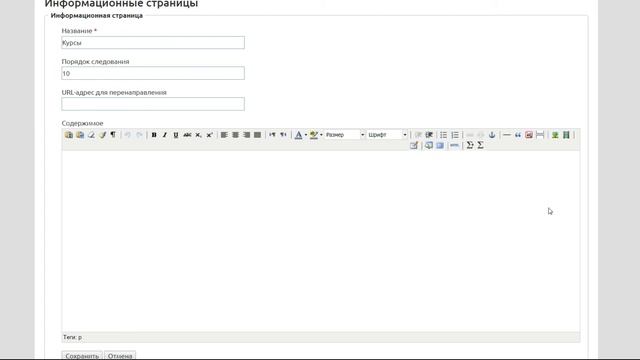640x360 pixels.
Task: Apply blockquote with the quotes icon
Action: click(518, 135)
